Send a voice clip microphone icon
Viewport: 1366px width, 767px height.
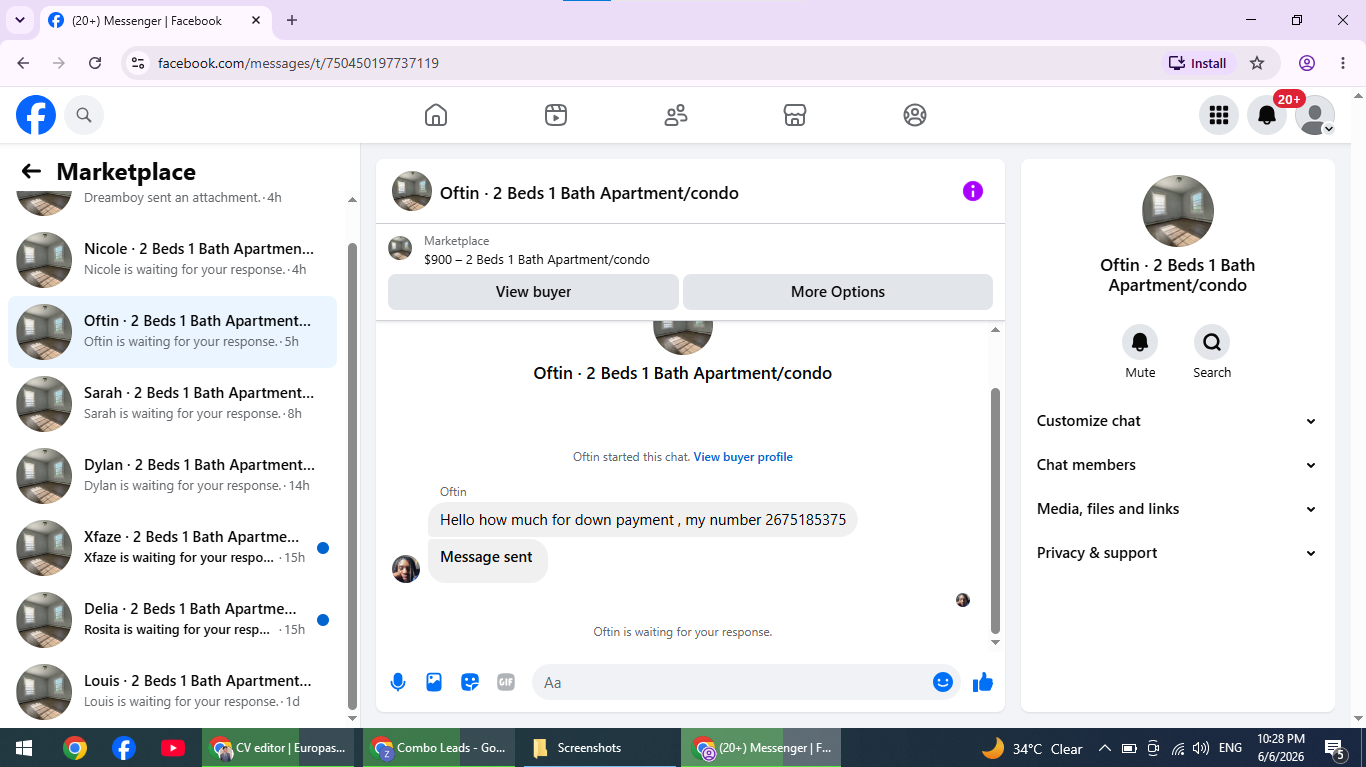click(398, 682)
